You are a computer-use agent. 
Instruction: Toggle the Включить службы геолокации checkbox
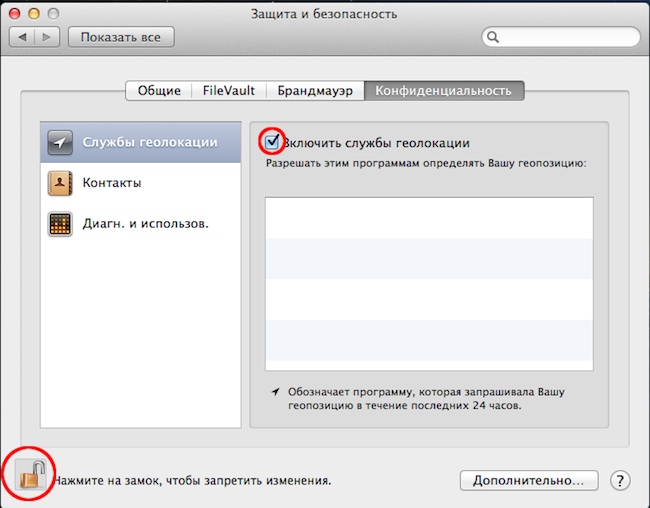271,142
